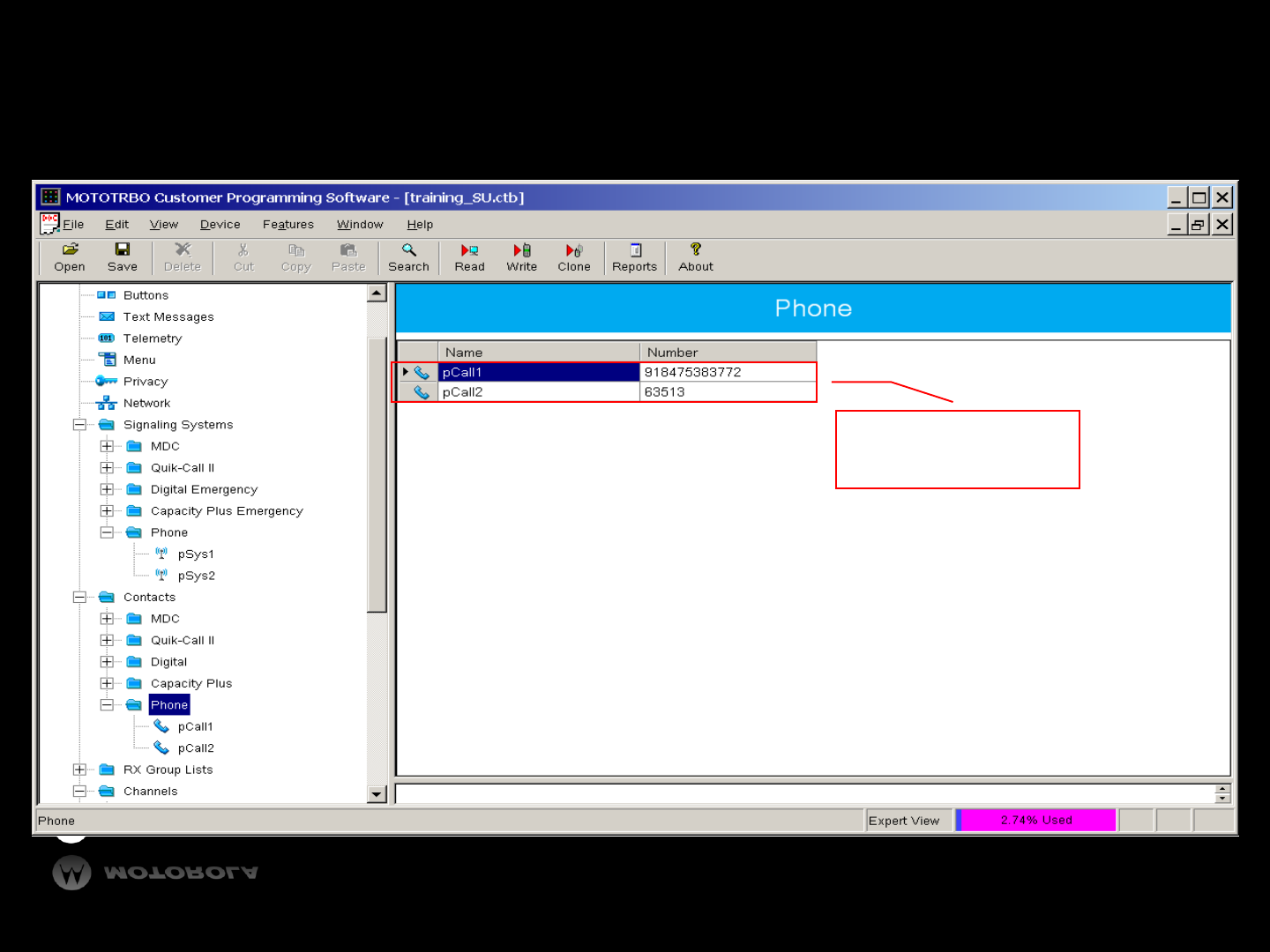Viewport: 1270px width, 952px height.
Task: Click the tree scrollbar up arrow
Action: click(x=377, y=294)
